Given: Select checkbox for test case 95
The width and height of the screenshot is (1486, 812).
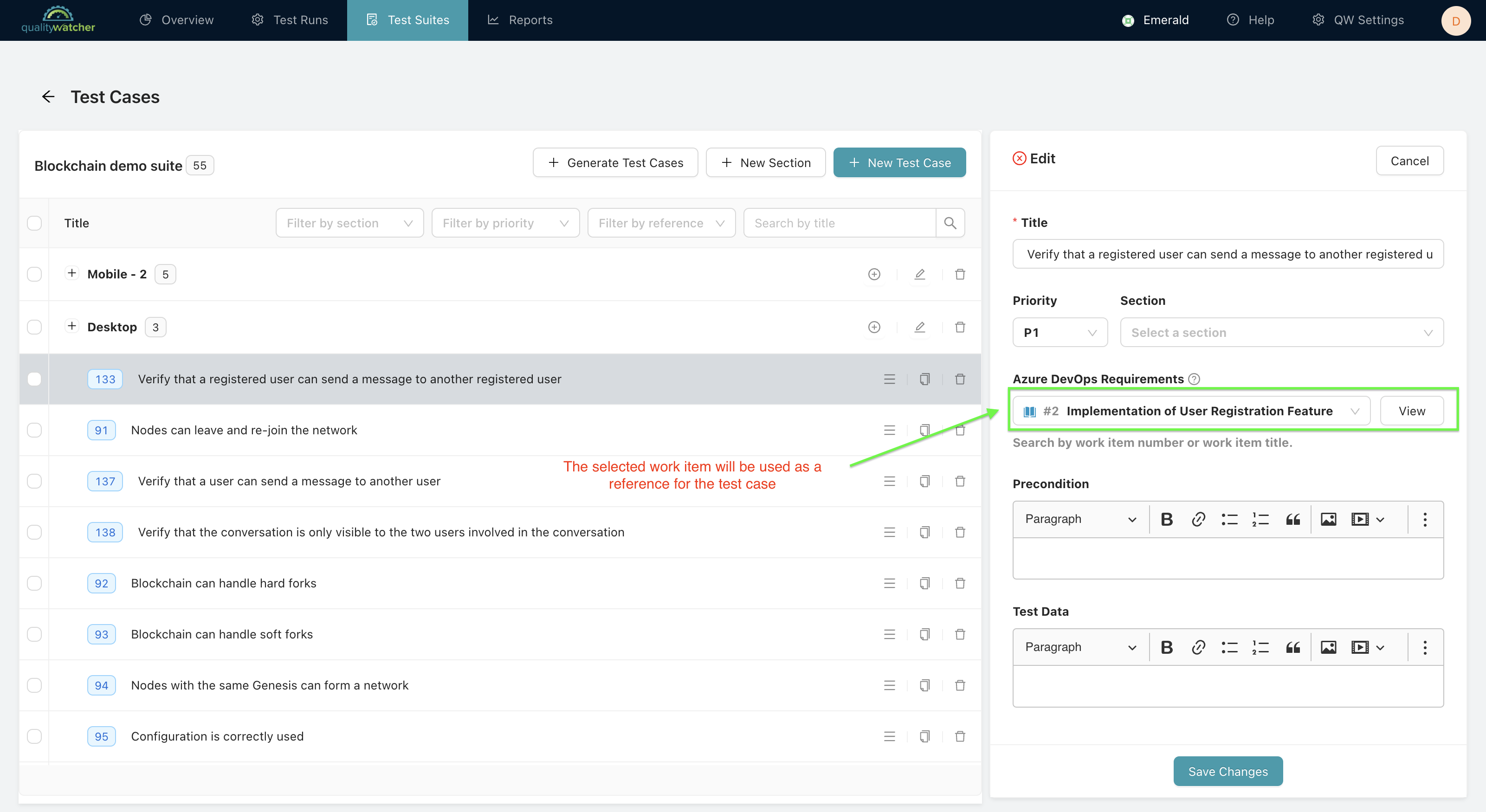Looking at the screenshot, I should tap(35, 736).
